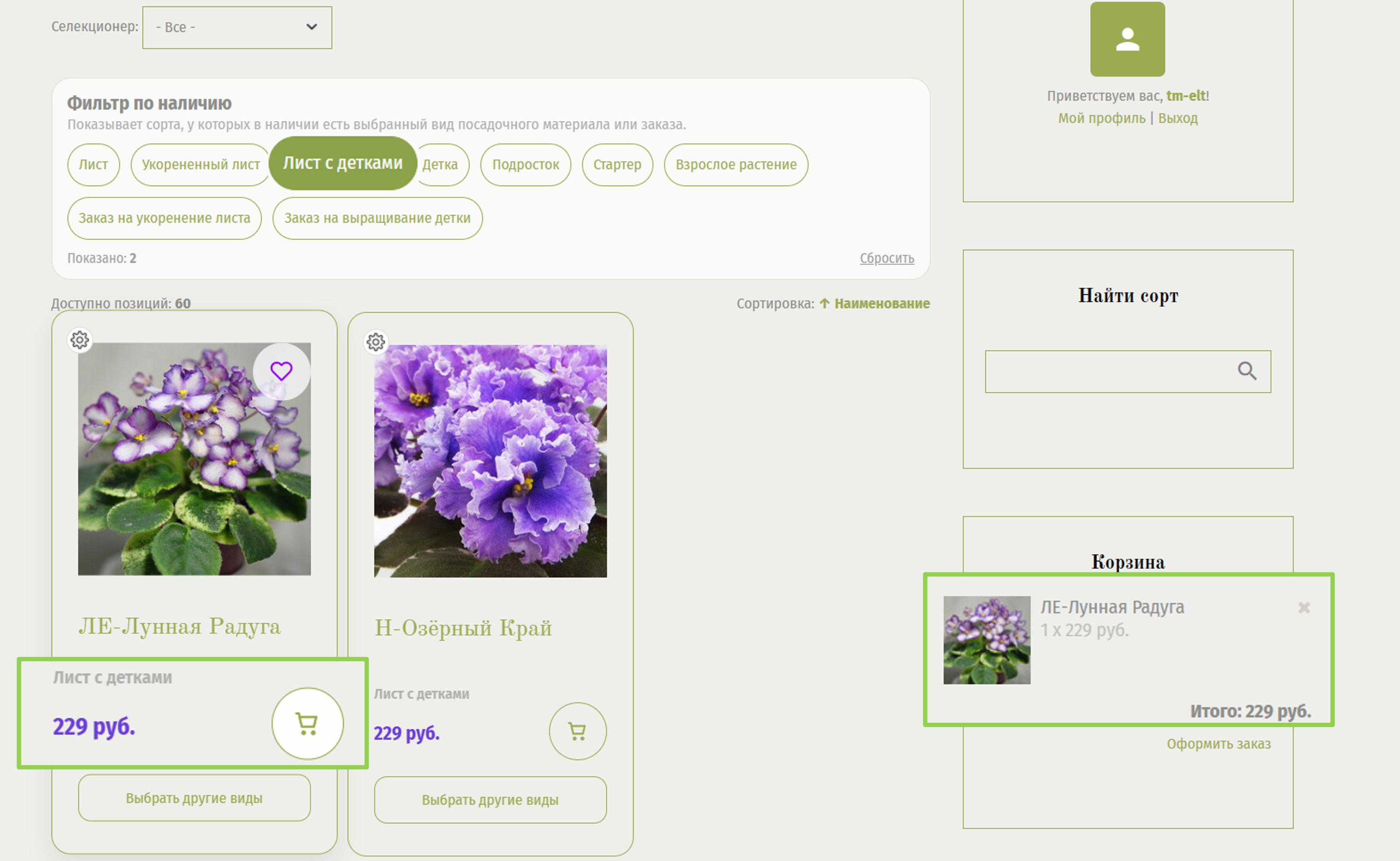Image resolution: width=1400 pixels, height=861 pixels.
Task: Add ЛЕ-Лунная Радуга to cart
Action: (307, 723)
